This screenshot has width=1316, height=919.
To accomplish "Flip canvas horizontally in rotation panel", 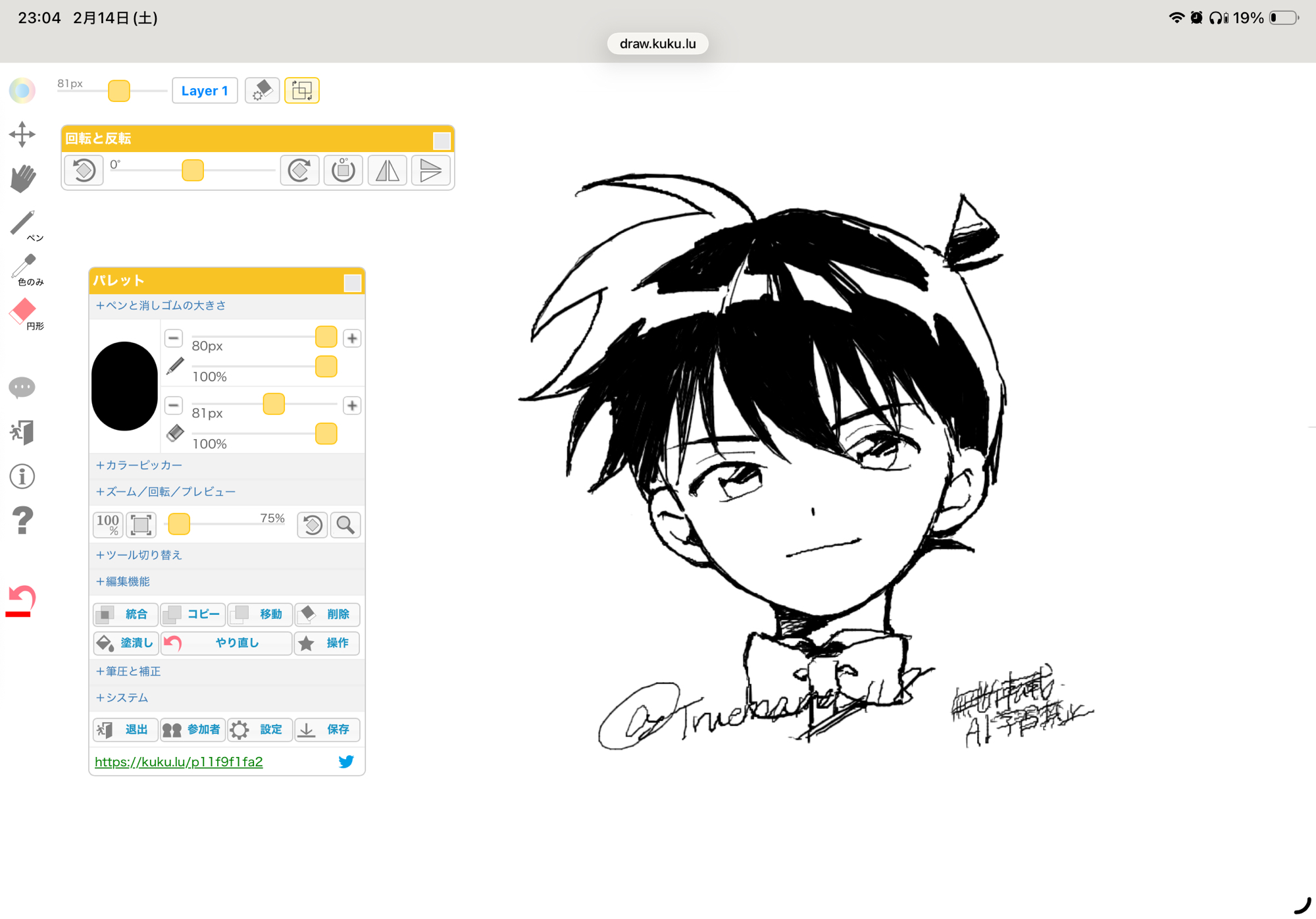I will 387,171.
